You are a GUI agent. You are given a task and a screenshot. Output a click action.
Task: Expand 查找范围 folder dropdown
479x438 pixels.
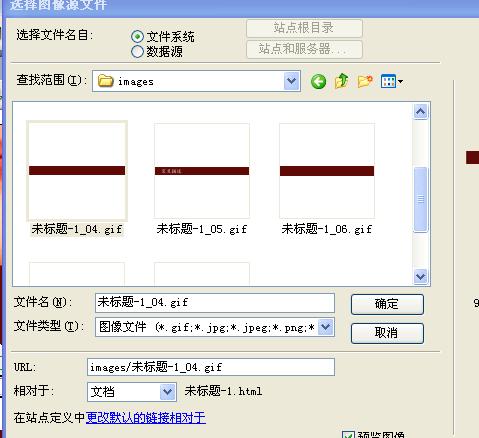[x=292, y=81]
